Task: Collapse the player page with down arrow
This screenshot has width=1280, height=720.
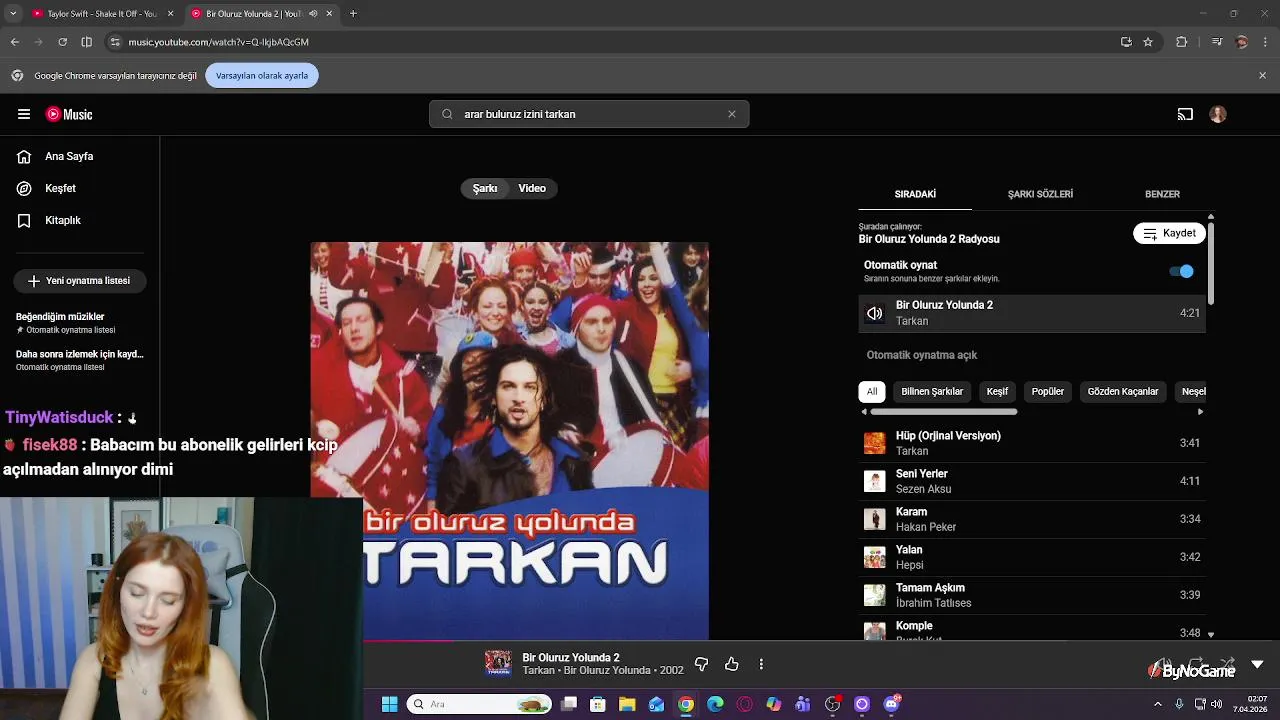Action: (1257, 664)
